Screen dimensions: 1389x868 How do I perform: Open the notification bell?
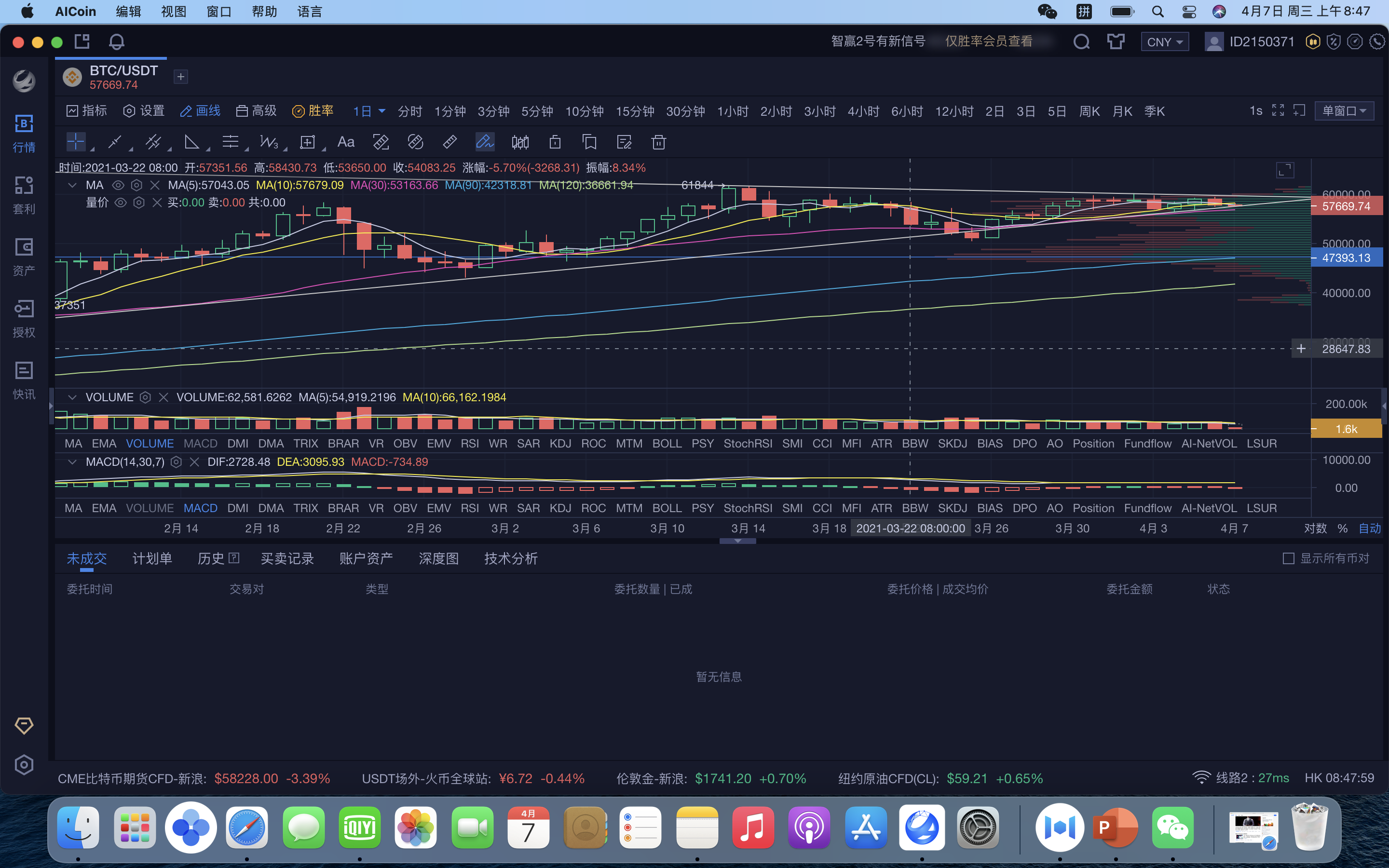tap(117, 42)
